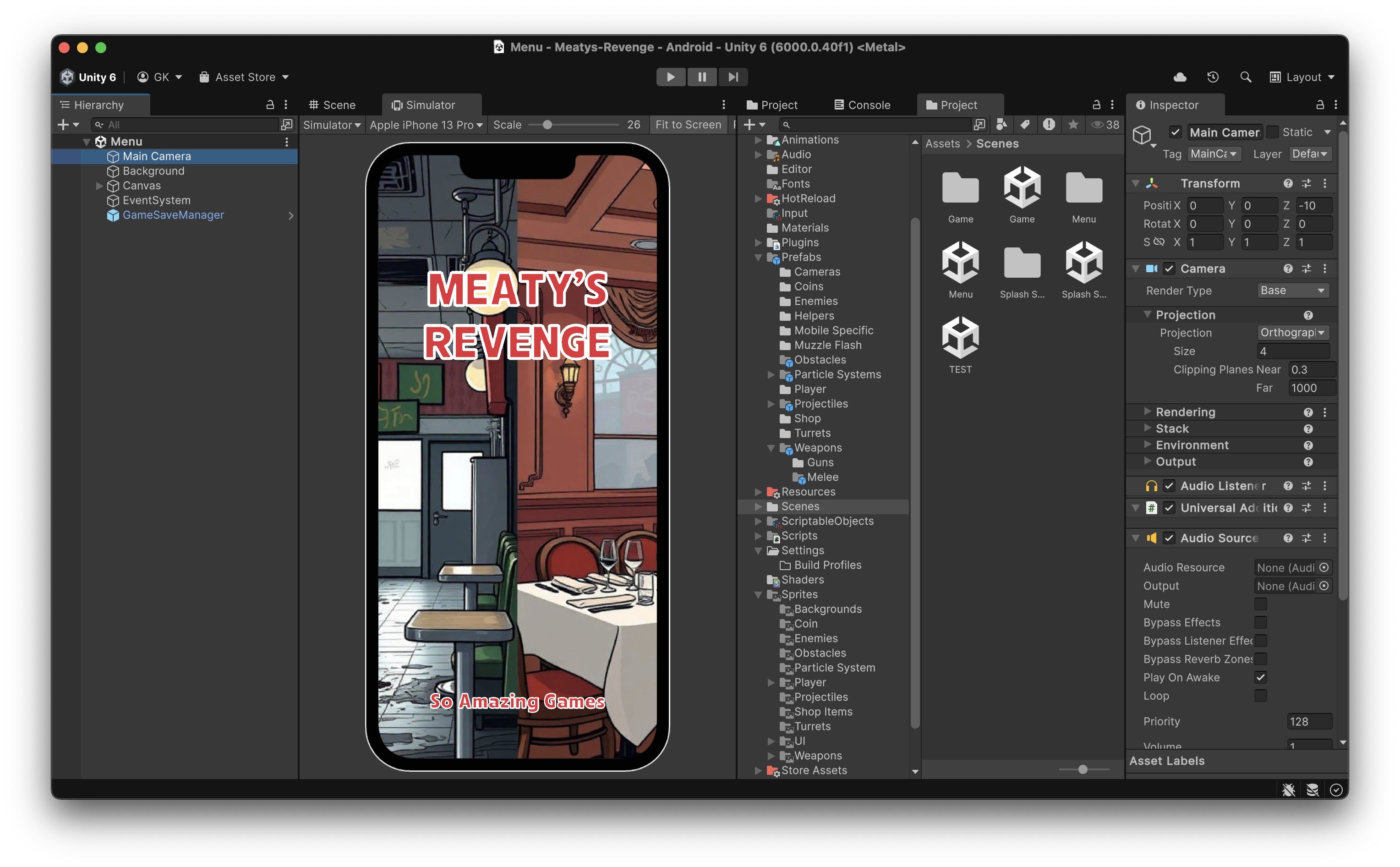Screen dimensions: 1400x867
Task: Enable the Mute checkbox
Action: (x=1260, y=604)
